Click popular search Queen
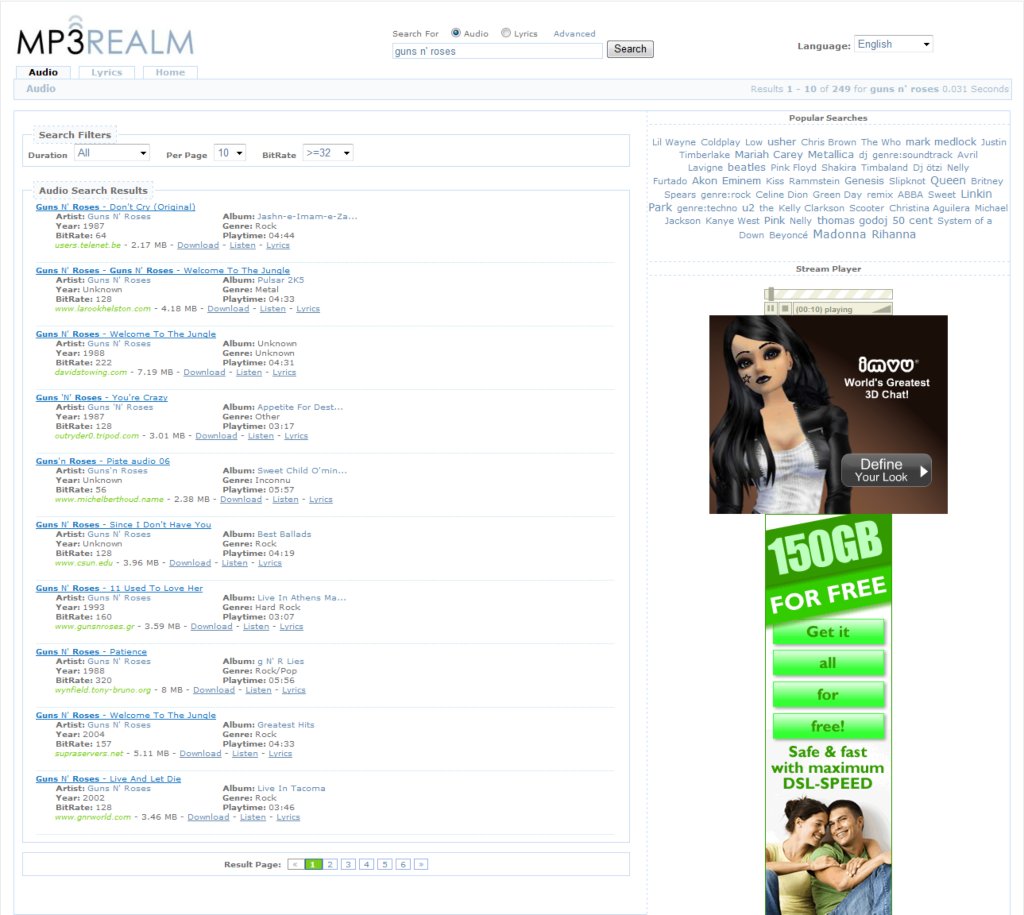The width and height of the screenshot is (1024, 915). click(x=948, y=181)
